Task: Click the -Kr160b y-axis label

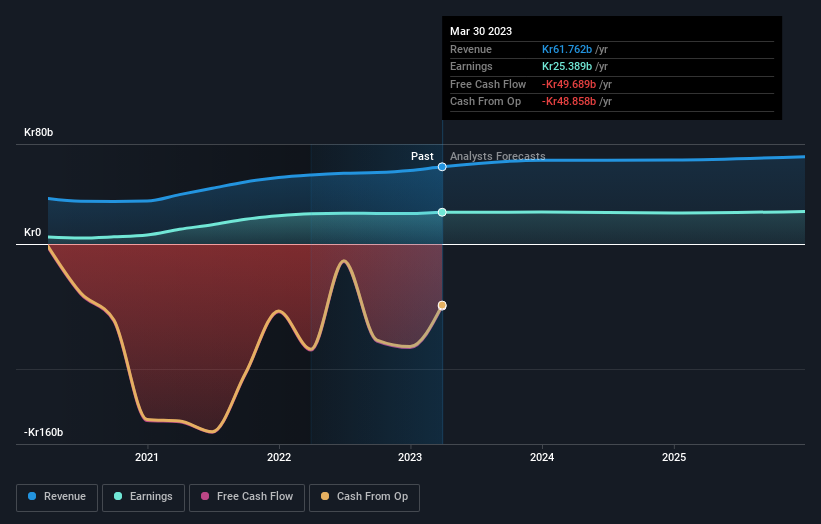Action: [43, 432]
